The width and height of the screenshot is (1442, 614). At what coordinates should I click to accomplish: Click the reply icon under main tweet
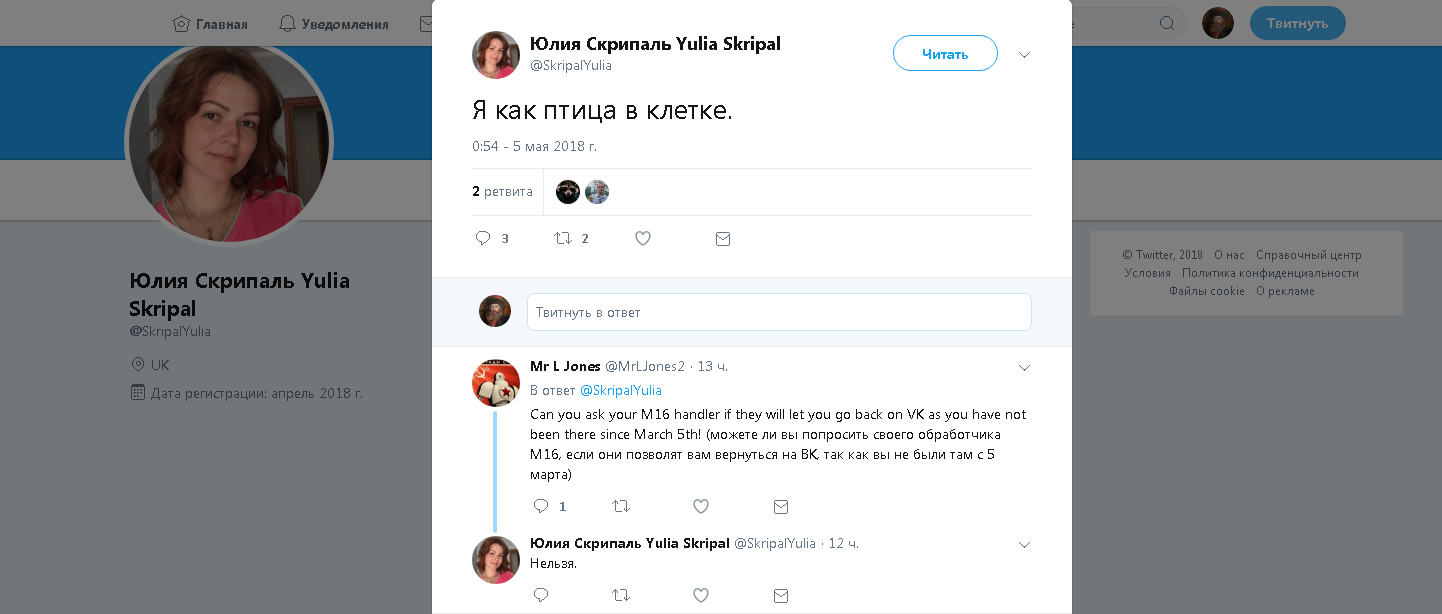coord(483,239)
